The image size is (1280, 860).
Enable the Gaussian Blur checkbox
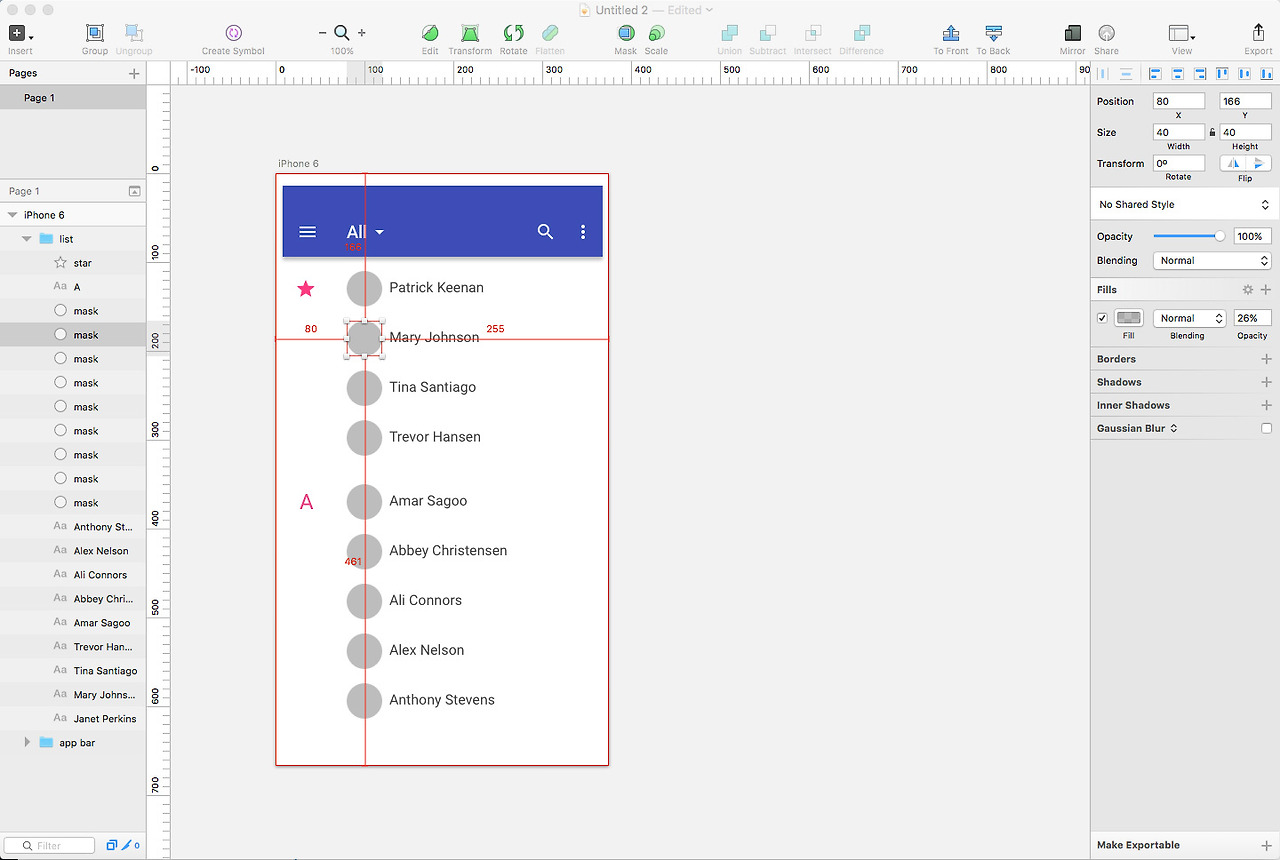1266,428
